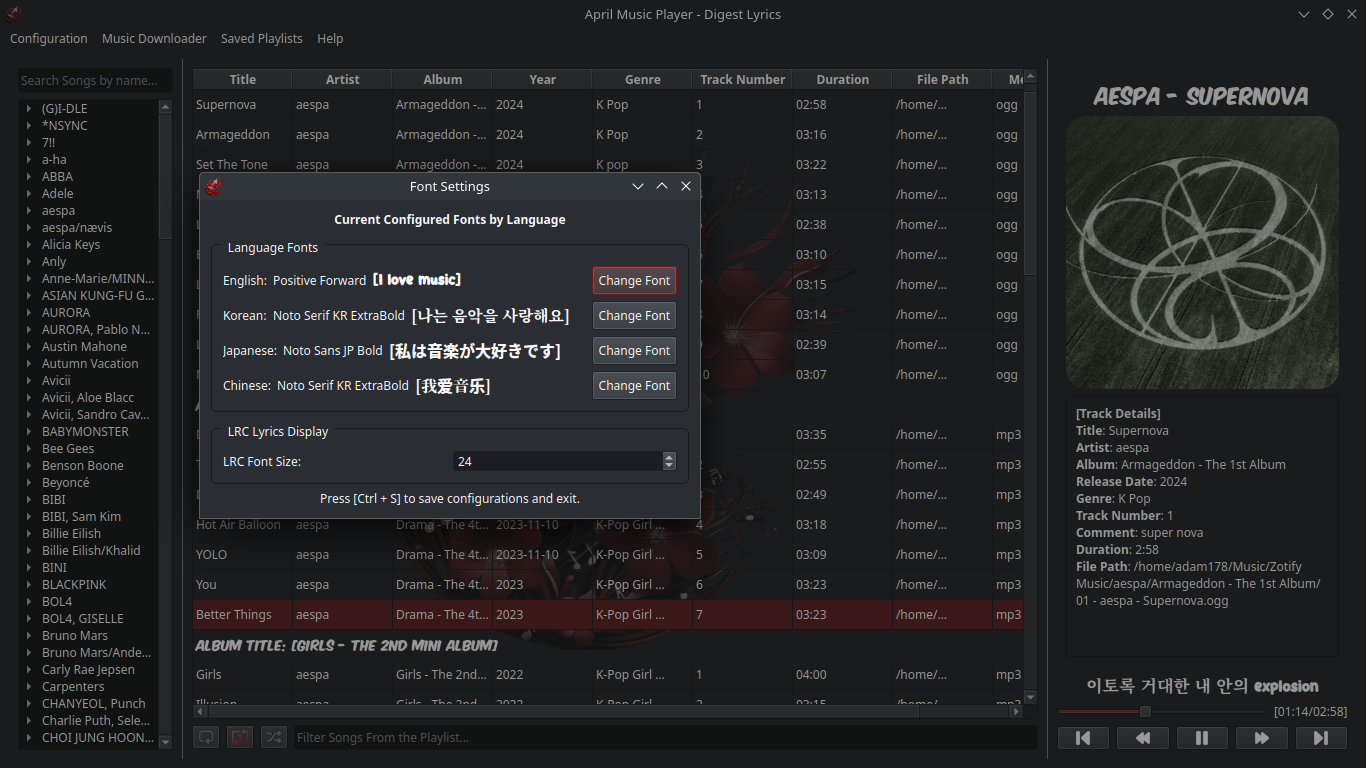Skip to the next track
This screenshot has height=768, width=1366.
click(x=1321, y=737)
